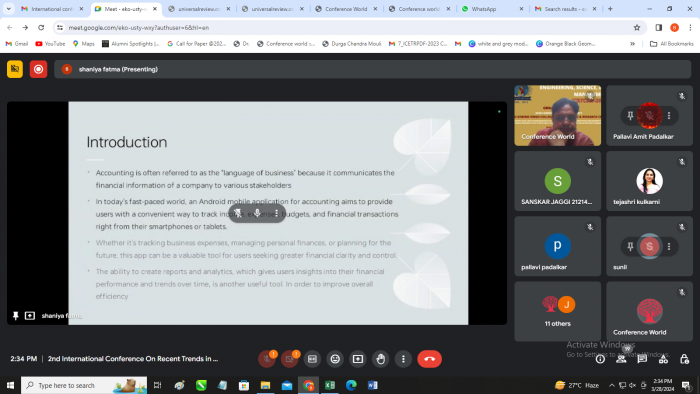Open the YouTube bookmark
This screenshot has height=394, width=700.
click(50, 44)
